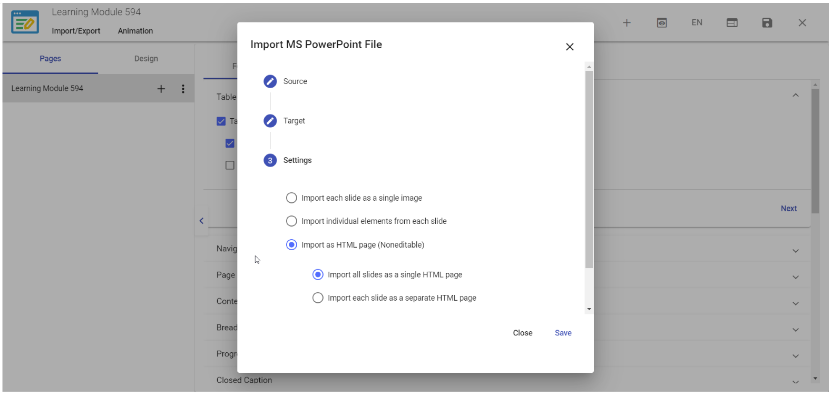Close the editor with top-right X icon
Screen dimensions: 831x394
coord(802,23)
